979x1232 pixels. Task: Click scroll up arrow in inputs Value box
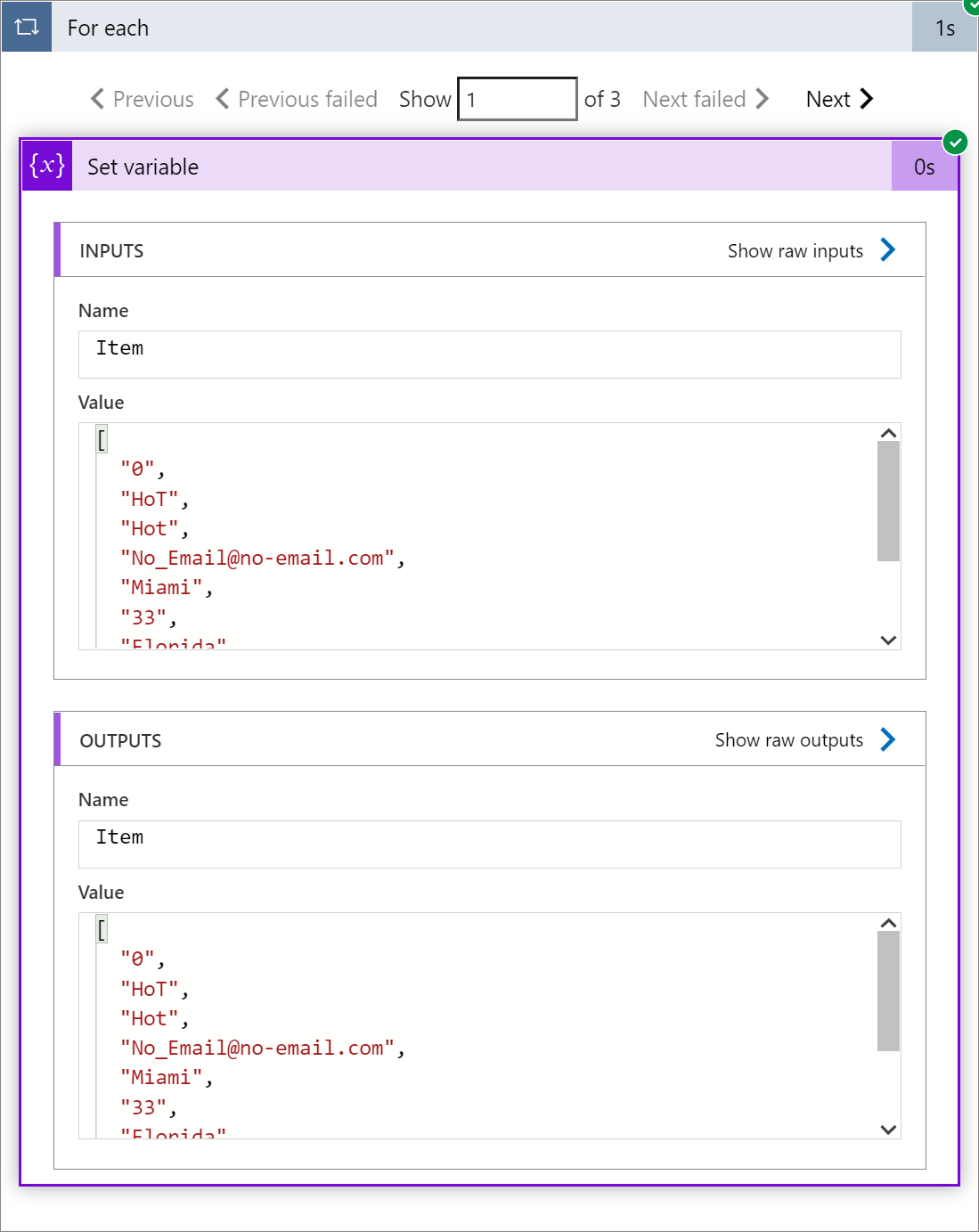(x=888, y=433)
